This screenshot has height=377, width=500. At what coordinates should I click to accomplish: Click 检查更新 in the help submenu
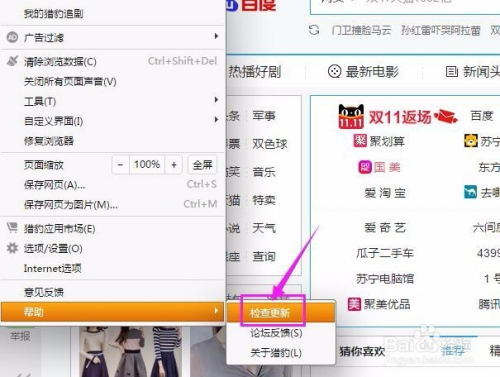281,313
